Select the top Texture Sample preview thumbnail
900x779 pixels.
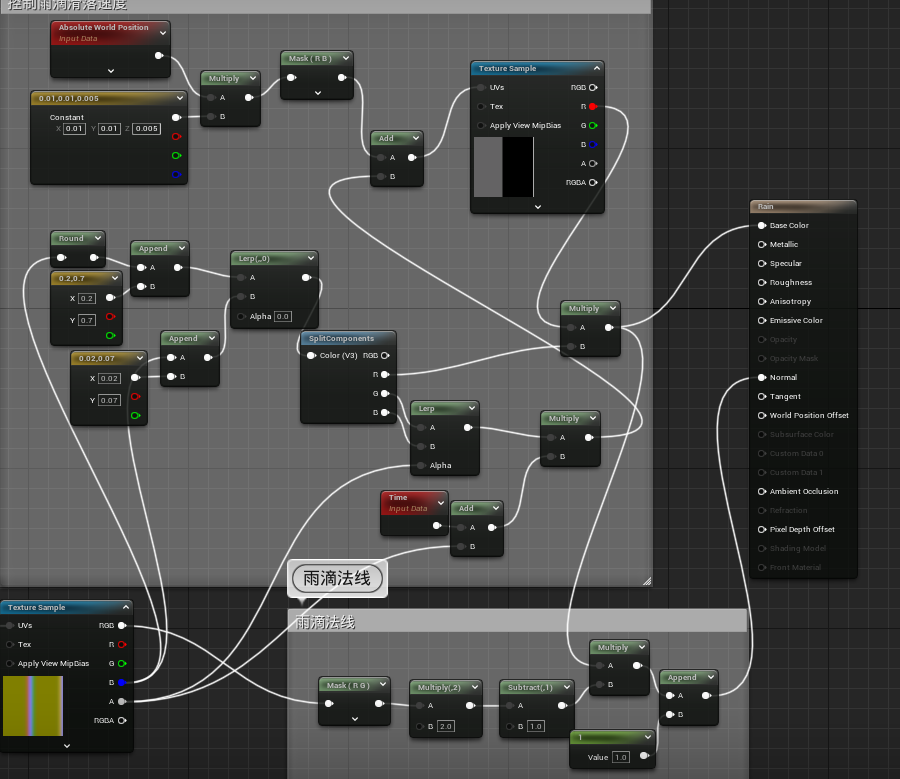coord(504,167)
